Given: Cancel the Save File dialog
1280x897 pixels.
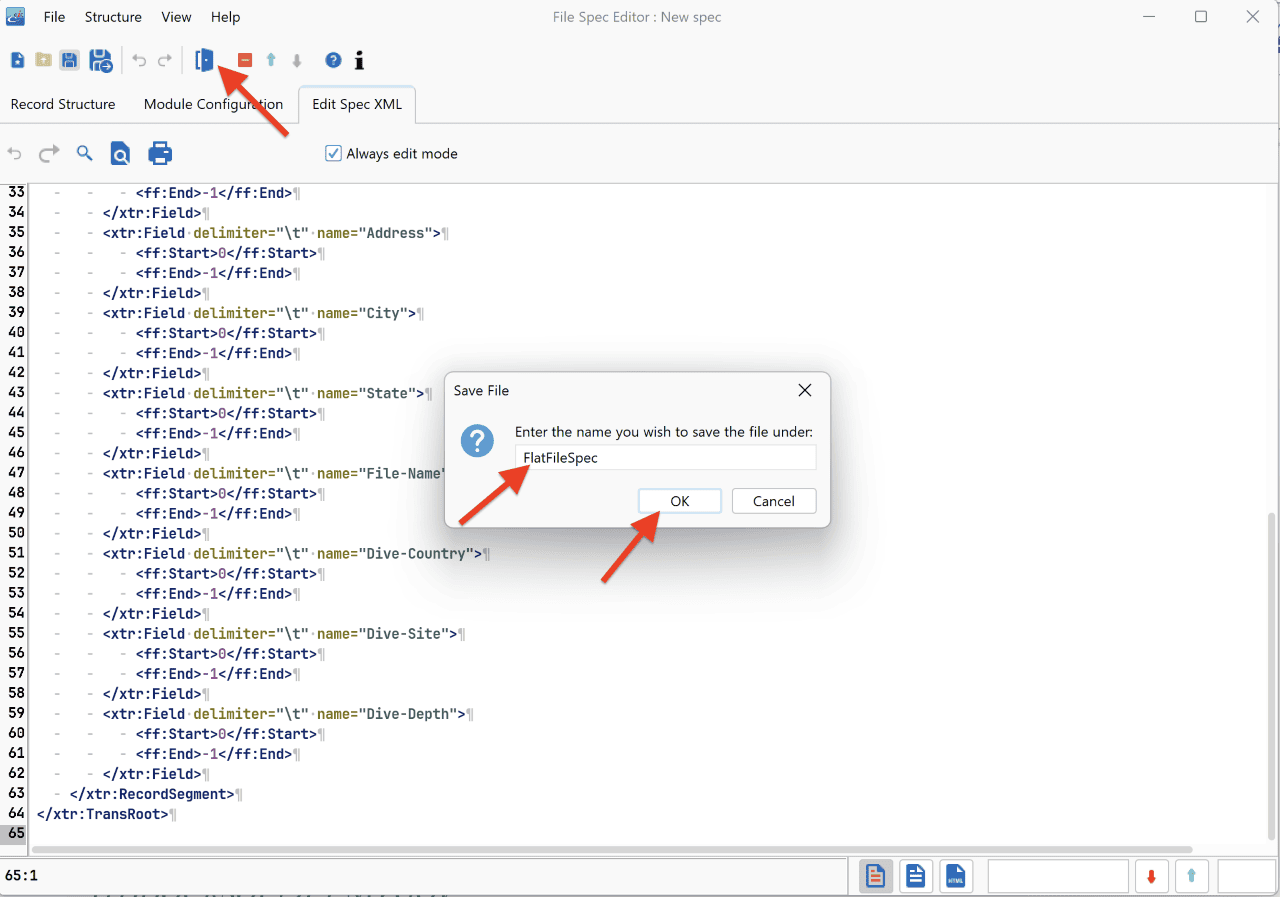Looking at the screenshot, I should 774,501.
